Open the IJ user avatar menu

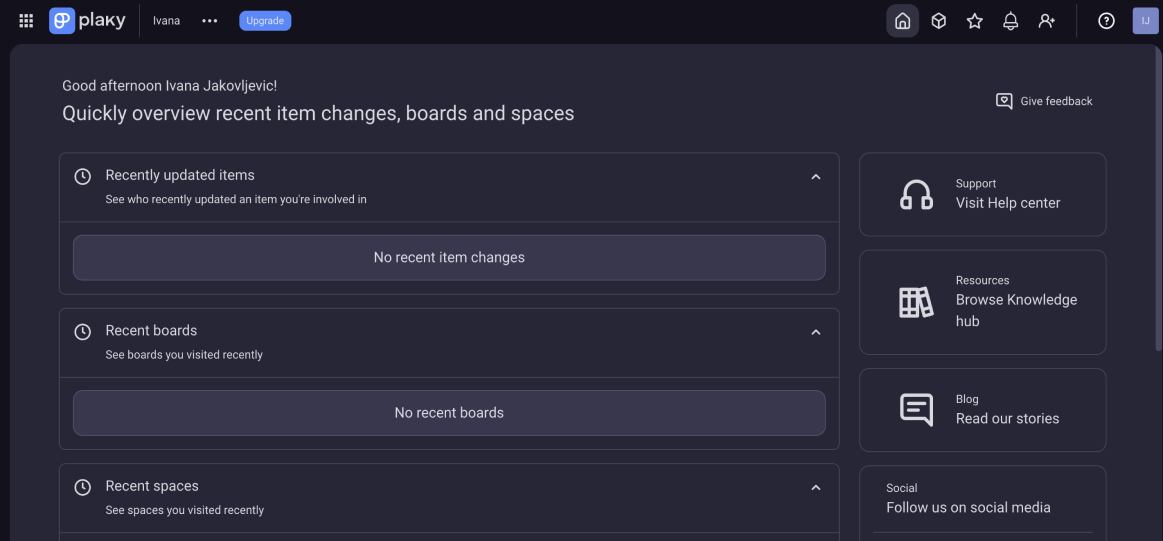pos(1145,21)
